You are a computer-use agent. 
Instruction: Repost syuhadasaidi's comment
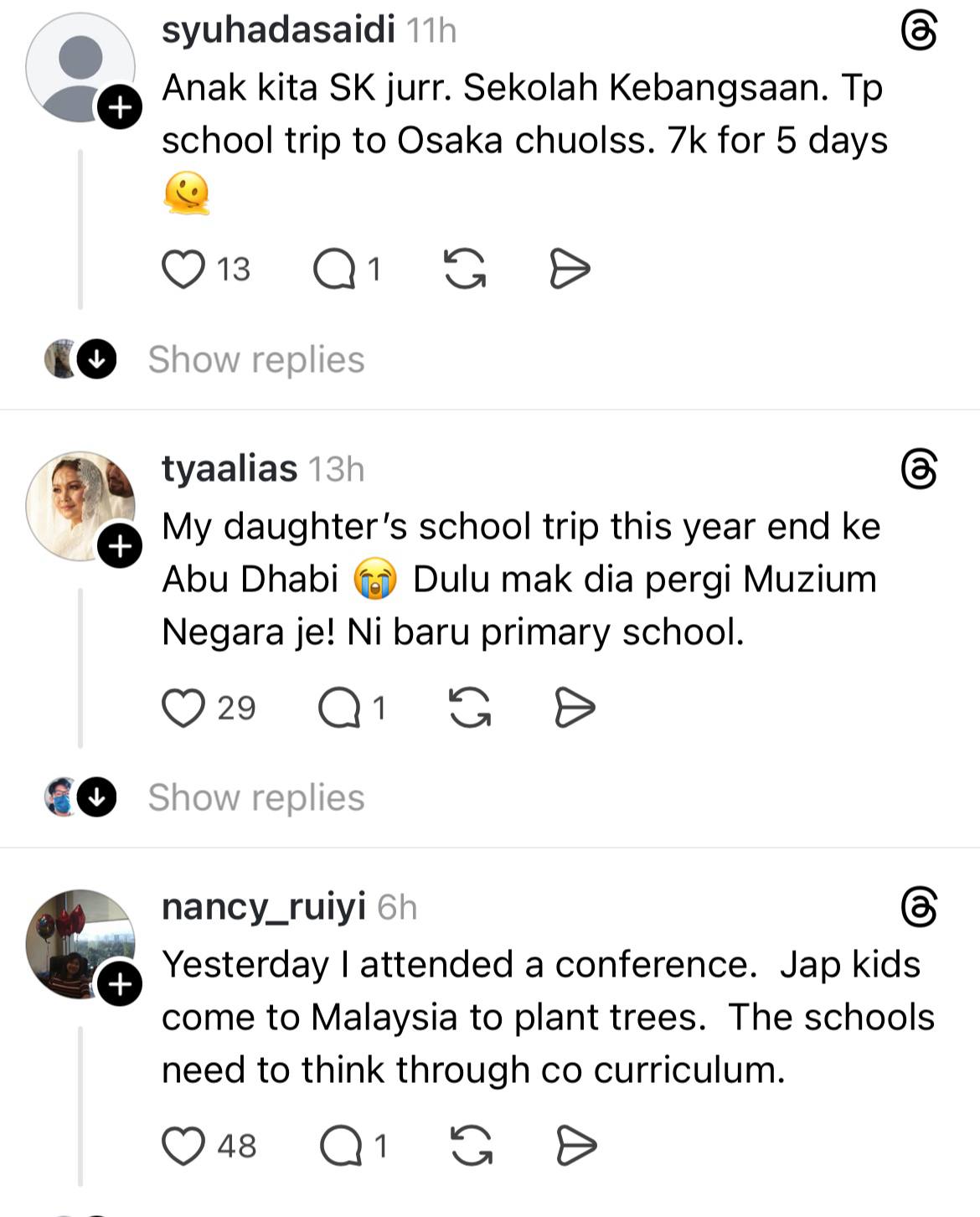(464, 270)
